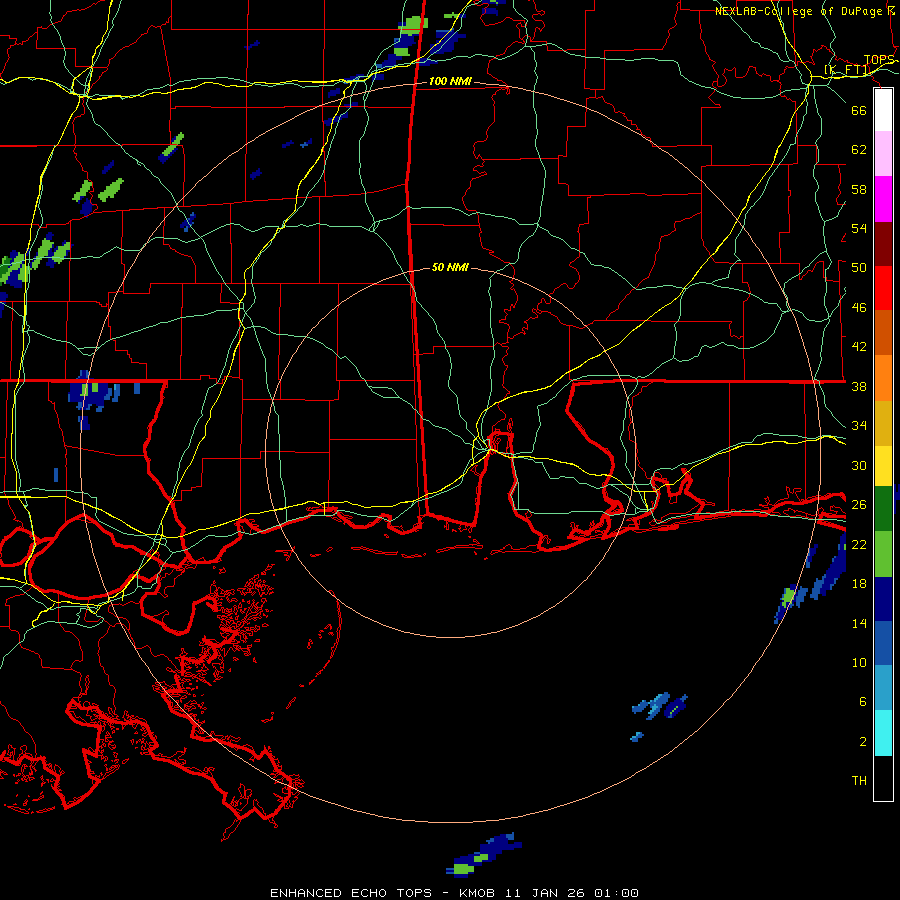The width and height of the screenshot is (900, 900).
Task: Click legend value "30"
Action: (859, 465)
